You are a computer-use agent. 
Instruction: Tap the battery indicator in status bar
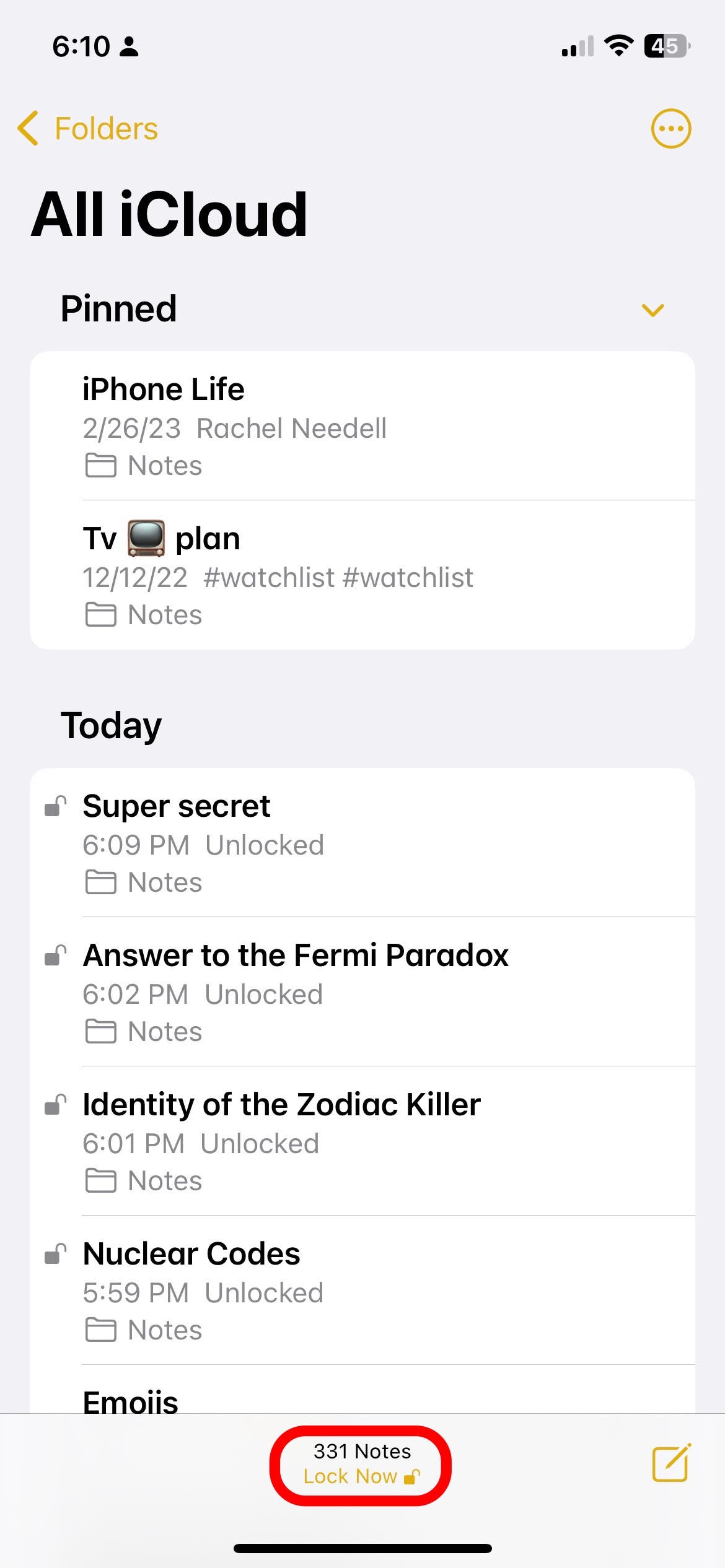pos(667,46)
